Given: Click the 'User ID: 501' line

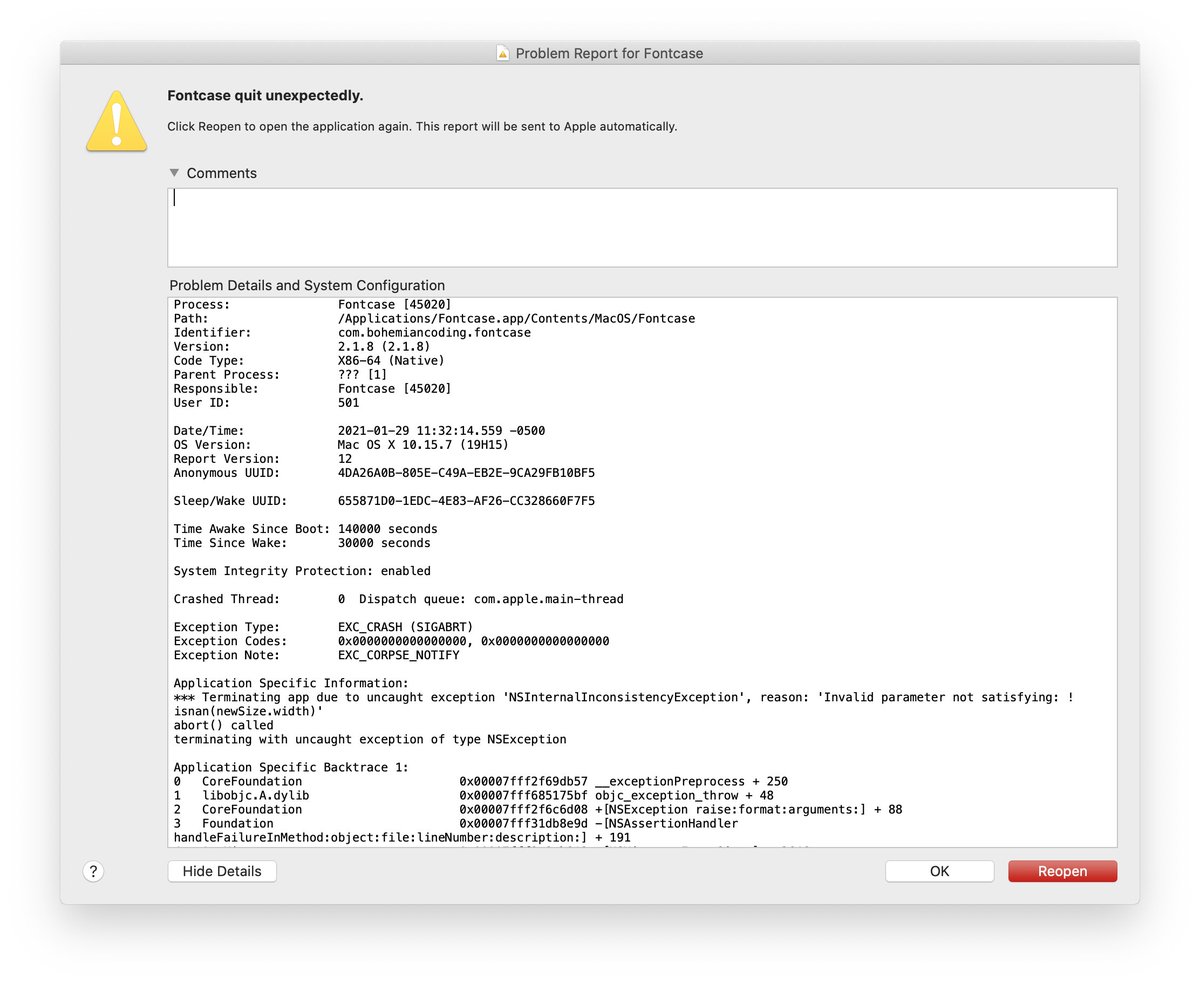Looking at the screenshot, I should coord(266,402).
